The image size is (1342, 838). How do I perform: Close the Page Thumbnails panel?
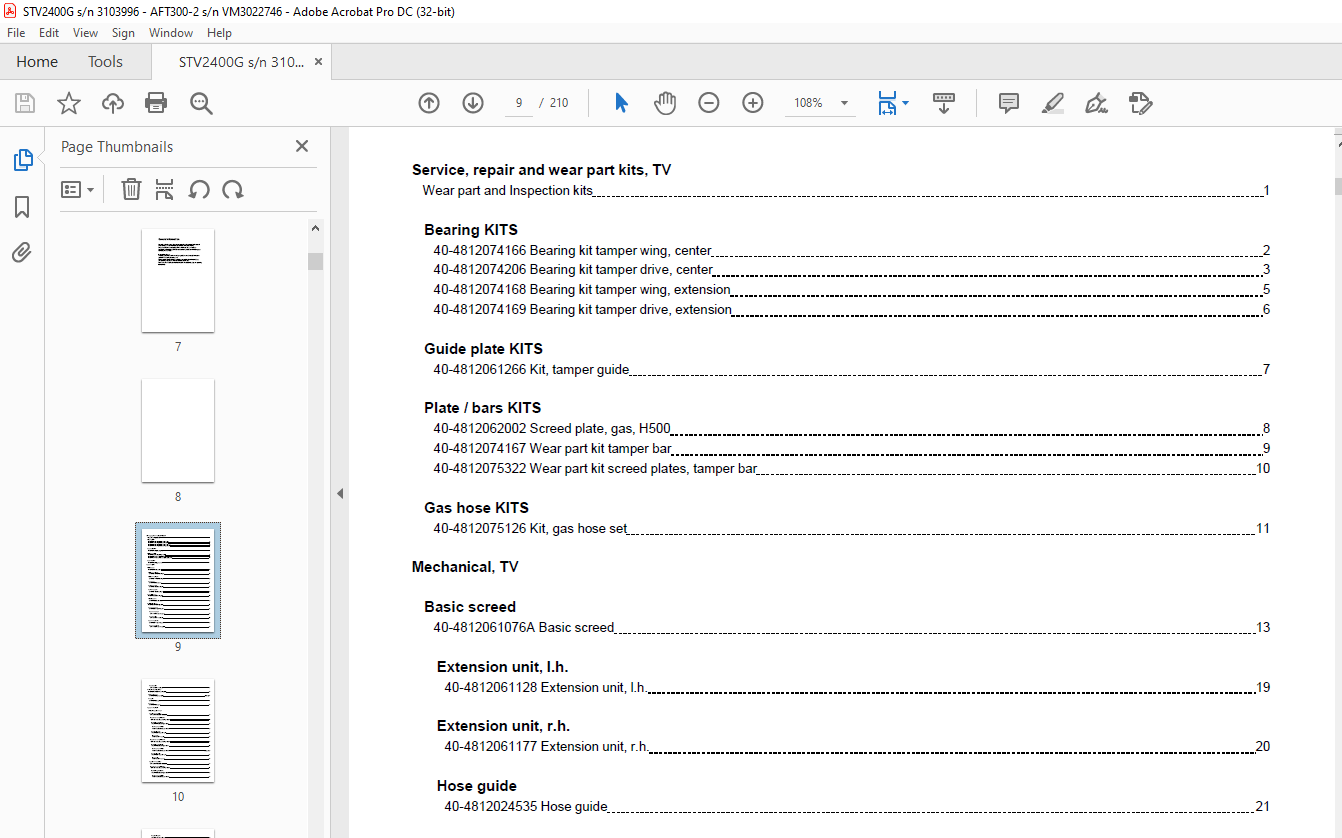tap(302, 146)
